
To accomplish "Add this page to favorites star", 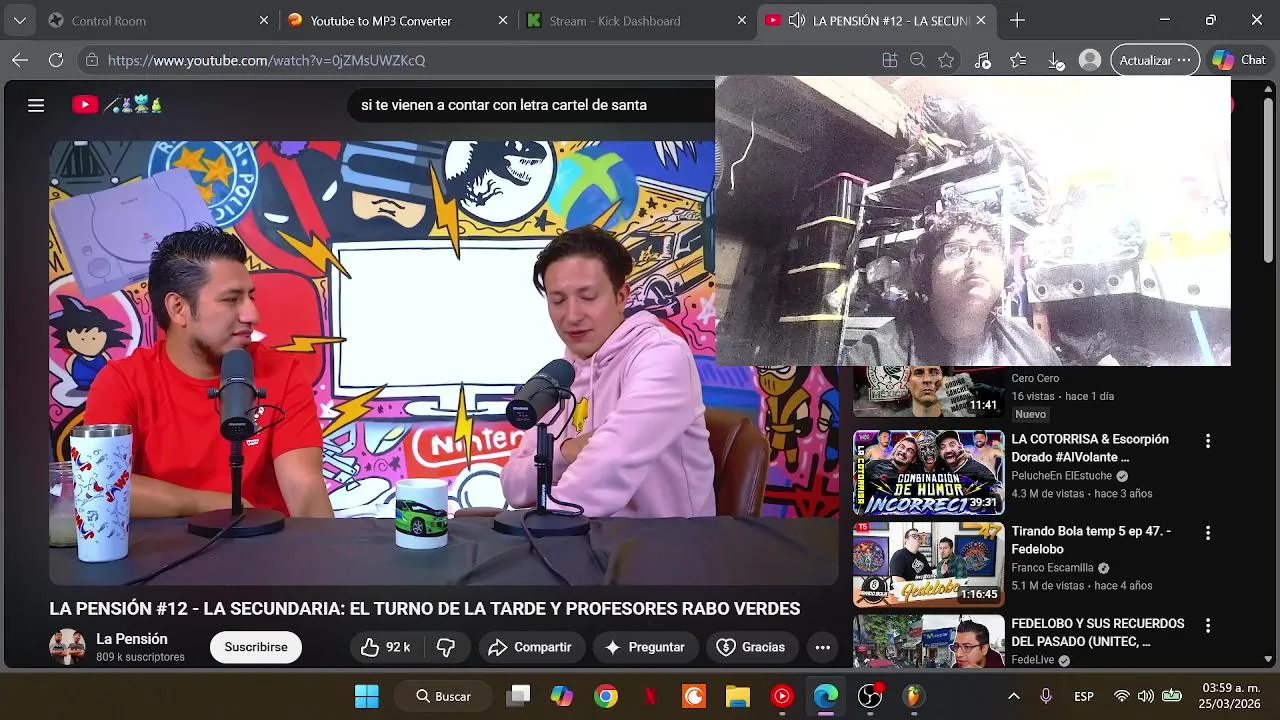I will 946,60.
